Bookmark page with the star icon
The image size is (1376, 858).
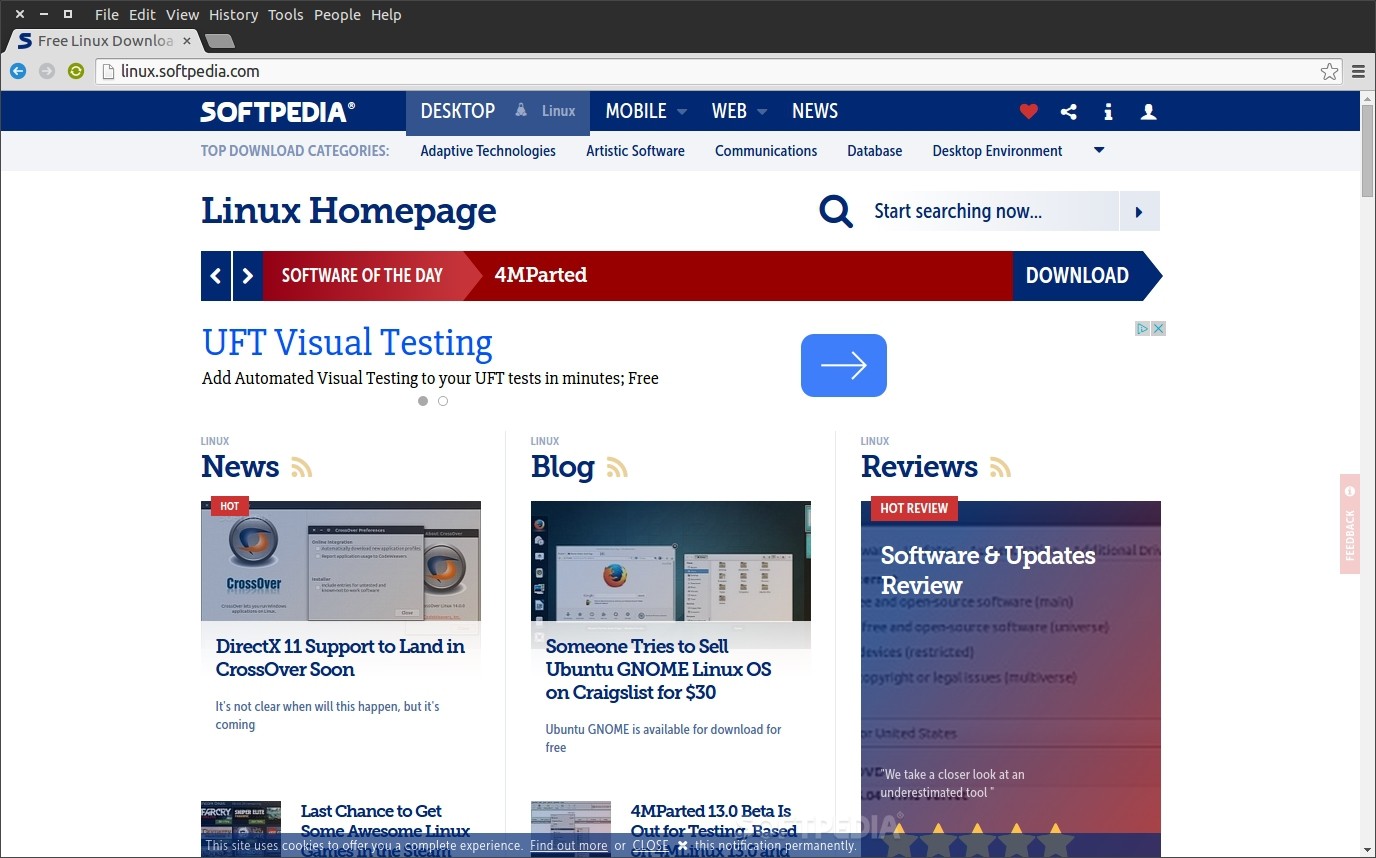click(1329, 71)
